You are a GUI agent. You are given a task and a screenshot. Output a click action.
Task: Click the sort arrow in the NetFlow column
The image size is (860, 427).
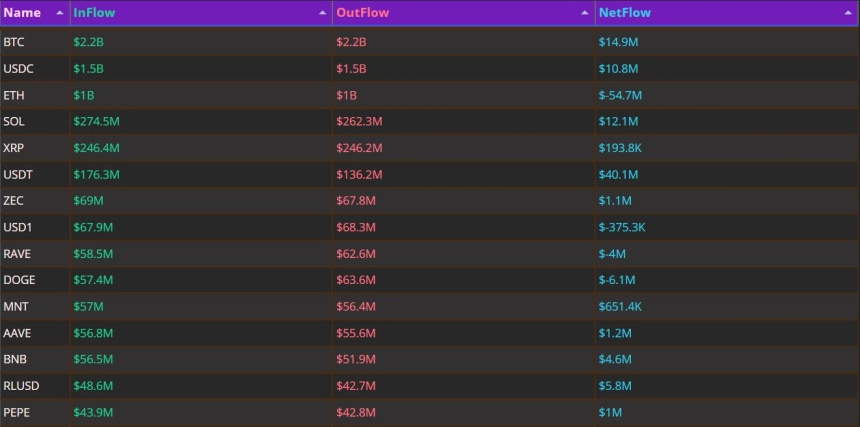(x=849, y=13)
